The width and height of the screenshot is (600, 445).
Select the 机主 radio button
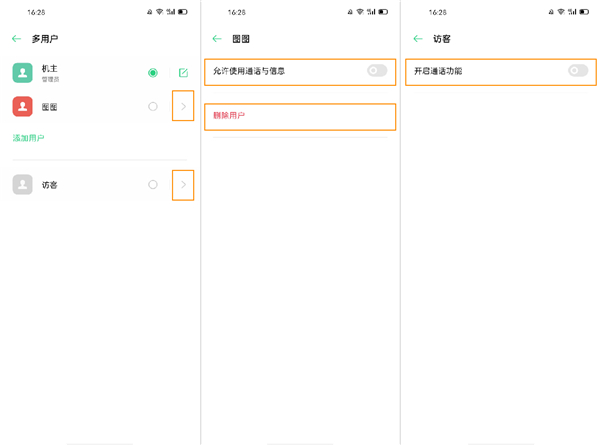coord(153,73)
